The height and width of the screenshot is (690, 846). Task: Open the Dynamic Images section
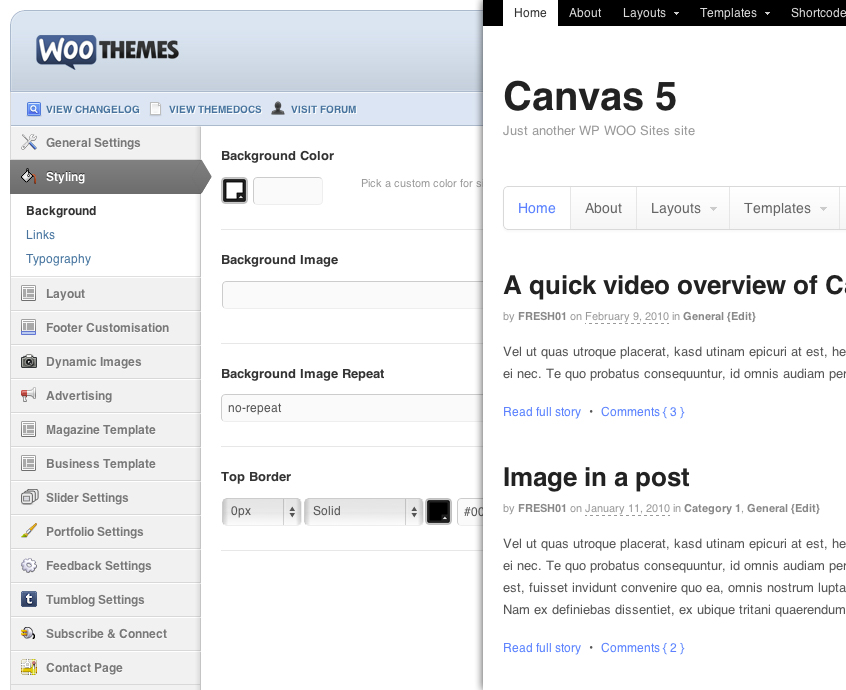pyautogui.click(x=106, y=361)
